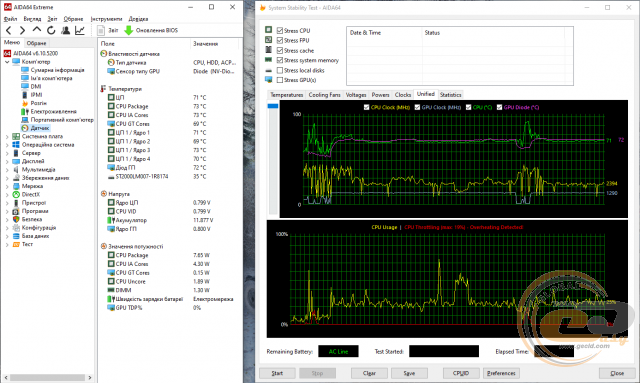Click the Up arrow toolbar icon
Image resolution: width=640 pixels, height=383 pixels.
pyautogui.click(x=37, y=29)
